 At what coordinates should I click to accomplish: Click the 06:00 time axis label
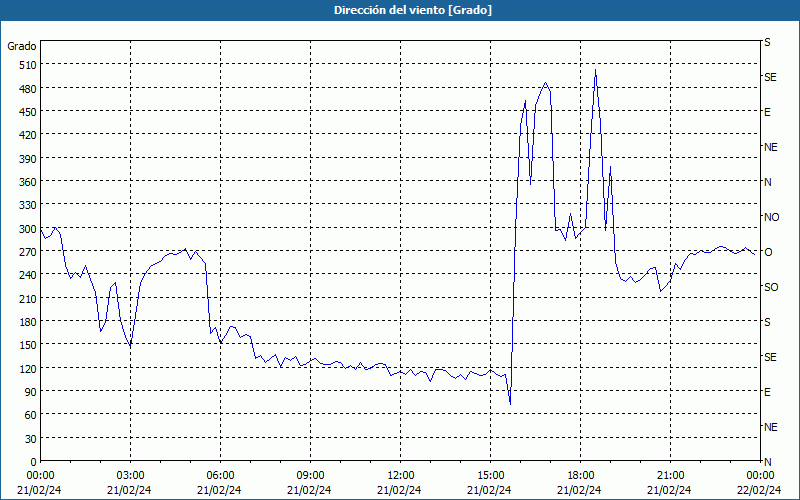click(x=220, y=476)
